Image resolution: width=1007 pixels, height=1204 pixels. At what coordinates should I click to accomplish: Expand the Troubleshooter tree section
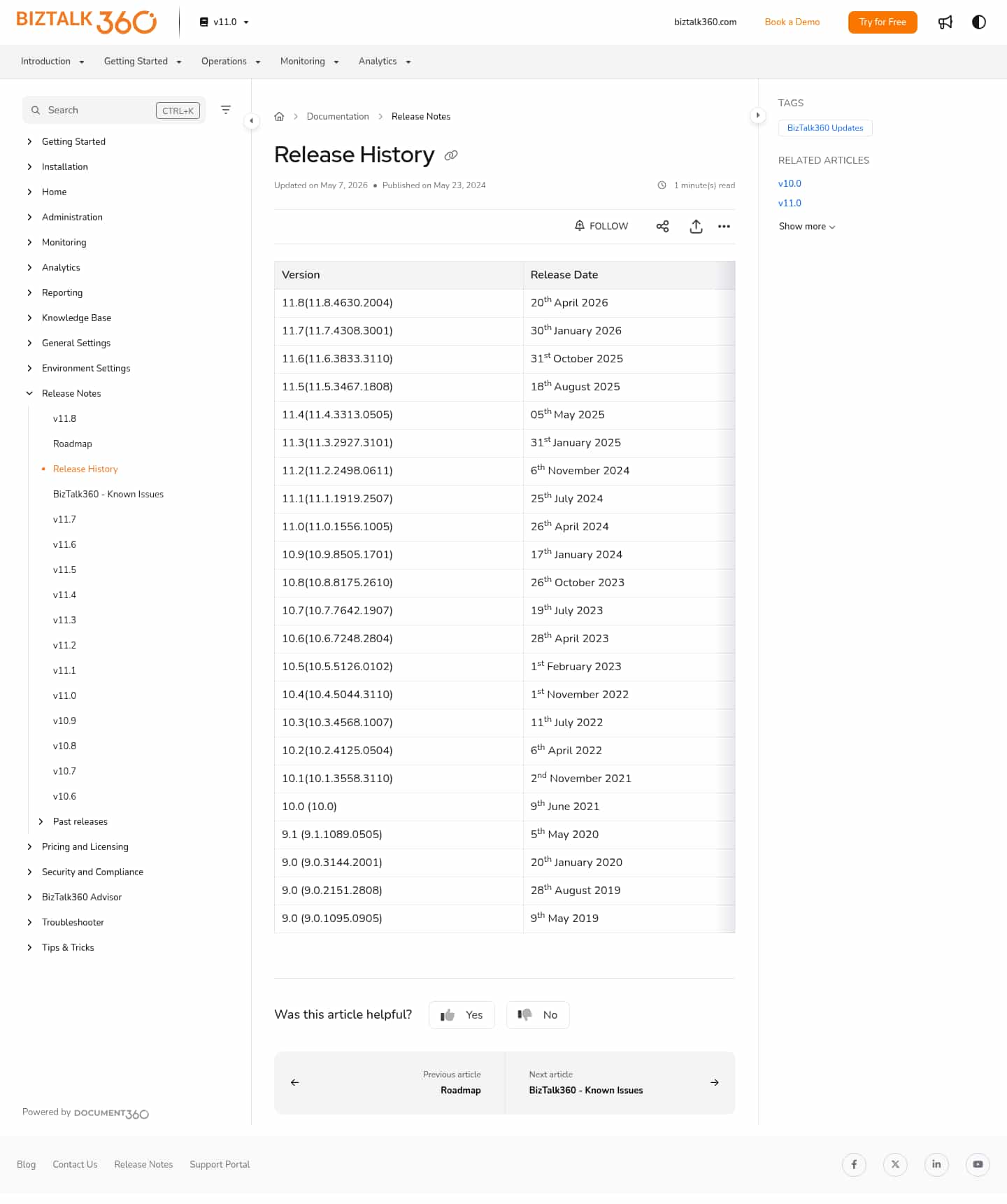point(29,922)
